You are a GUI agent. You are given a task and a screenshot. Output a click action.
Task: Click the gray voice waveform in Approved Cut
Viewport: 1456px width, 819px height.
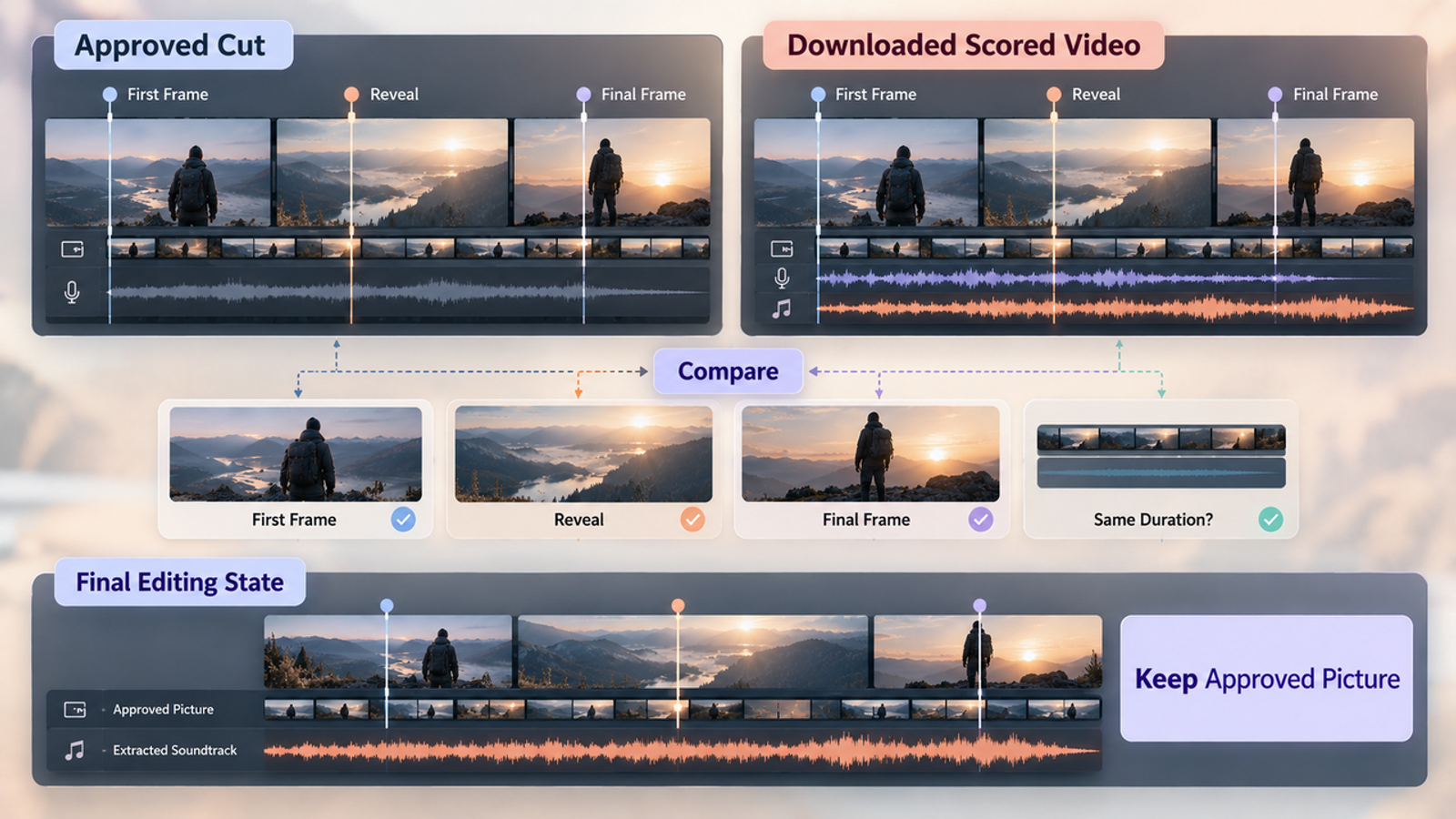[409, 292]
